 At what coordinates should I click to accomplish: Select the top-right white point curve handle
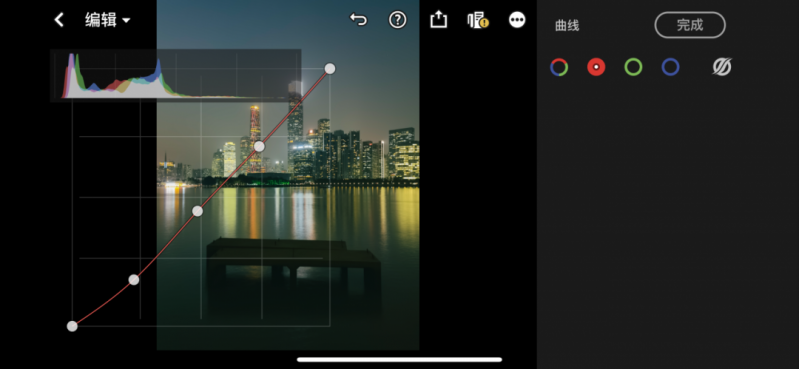click(330, 69)
